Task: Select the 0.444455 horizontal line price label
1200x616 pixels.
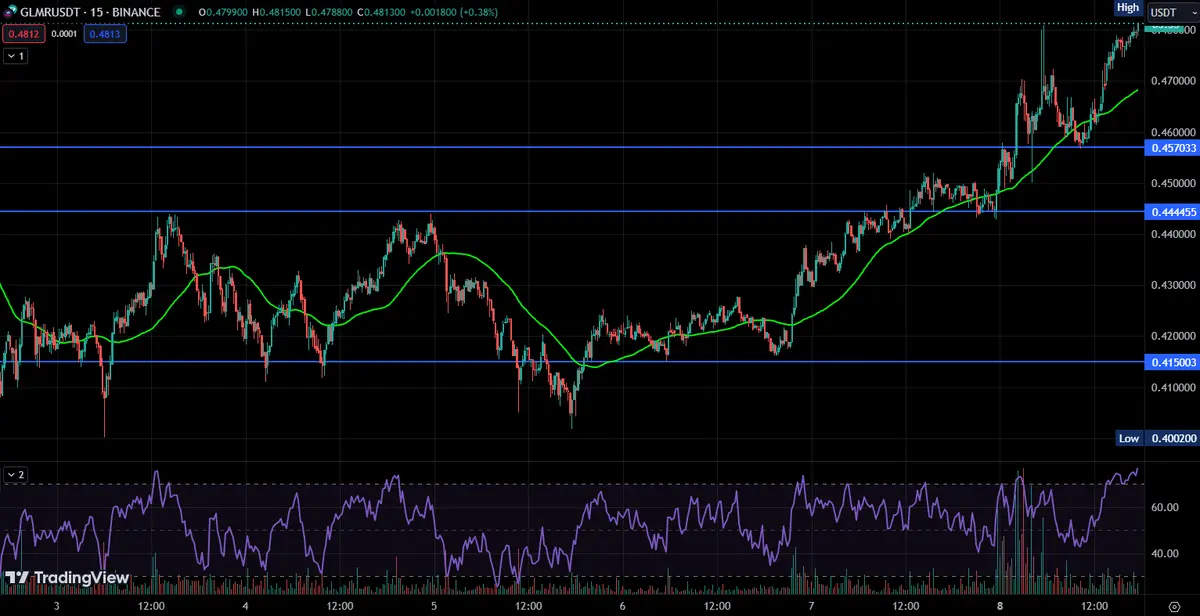Action: pos(1173,212)
